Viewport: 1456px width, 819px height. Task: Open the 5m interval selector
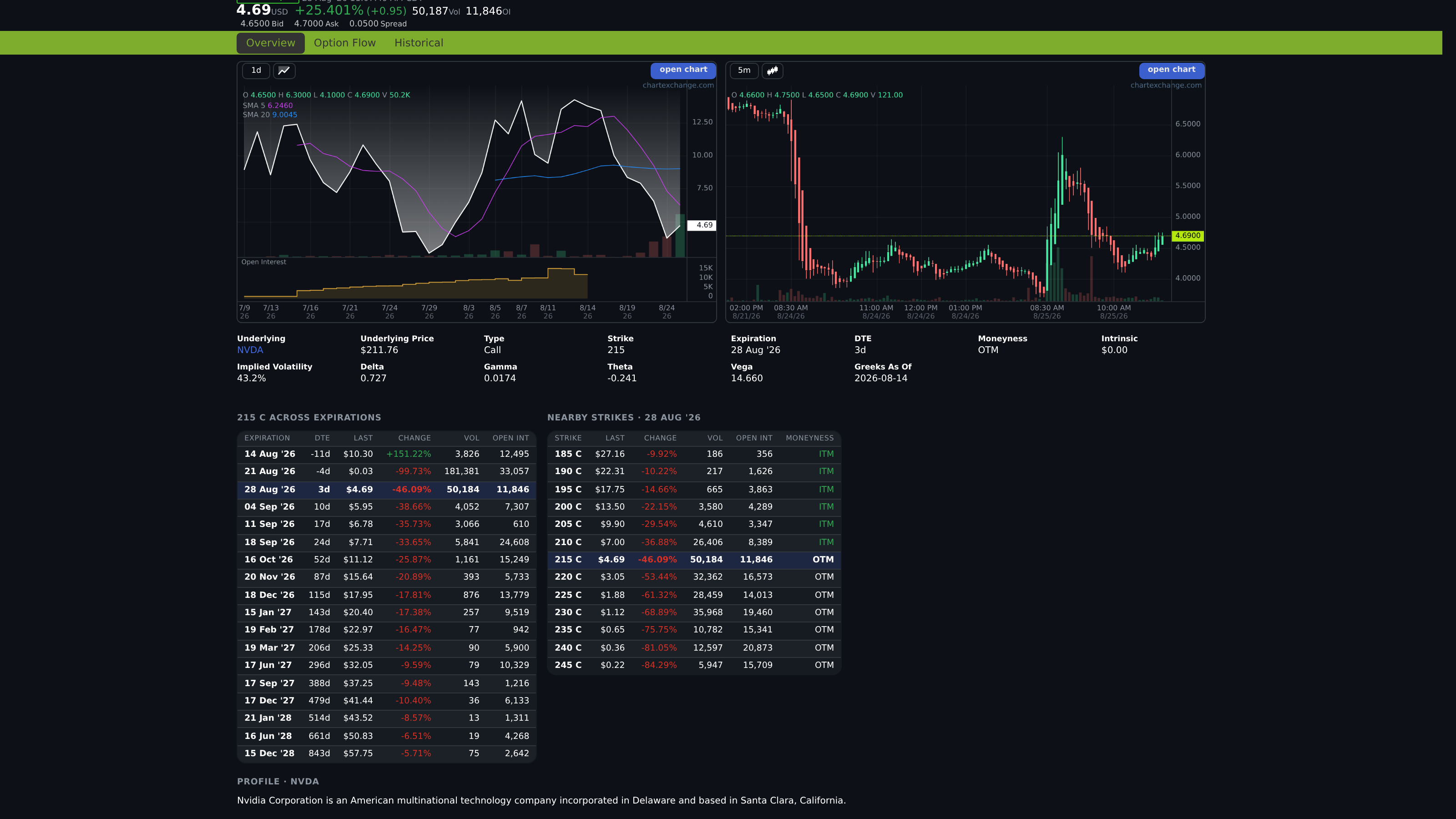coord(744,71)
